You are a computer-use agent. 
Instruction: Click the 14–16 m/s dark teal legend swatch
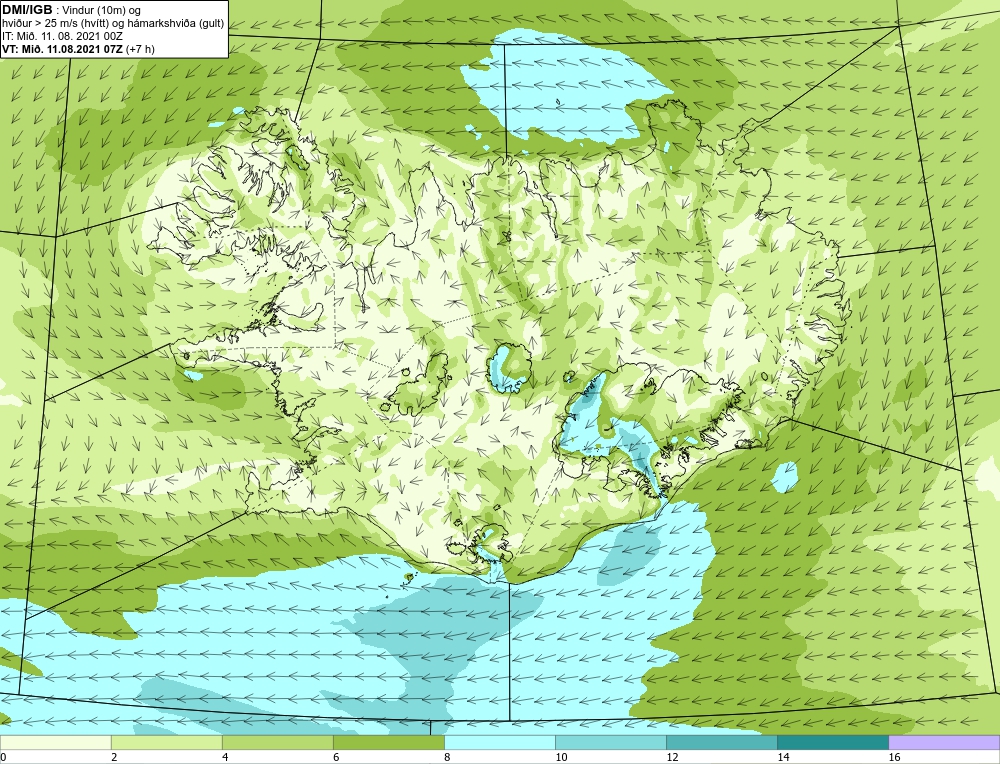[x=832, y=742]
